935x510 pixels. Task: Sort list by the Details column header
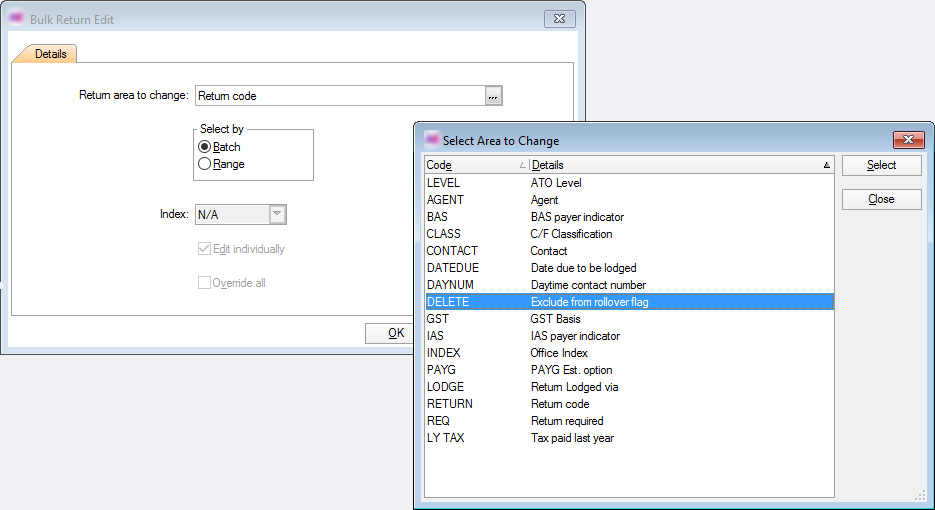[680, 165]
